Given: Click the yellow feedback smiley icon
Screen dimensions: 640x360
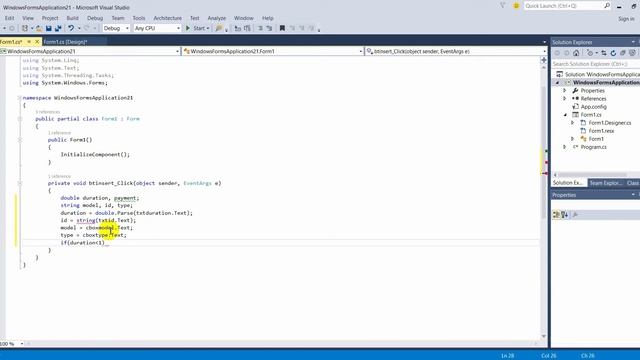Looking at the screenshot, I should (516, 6).
